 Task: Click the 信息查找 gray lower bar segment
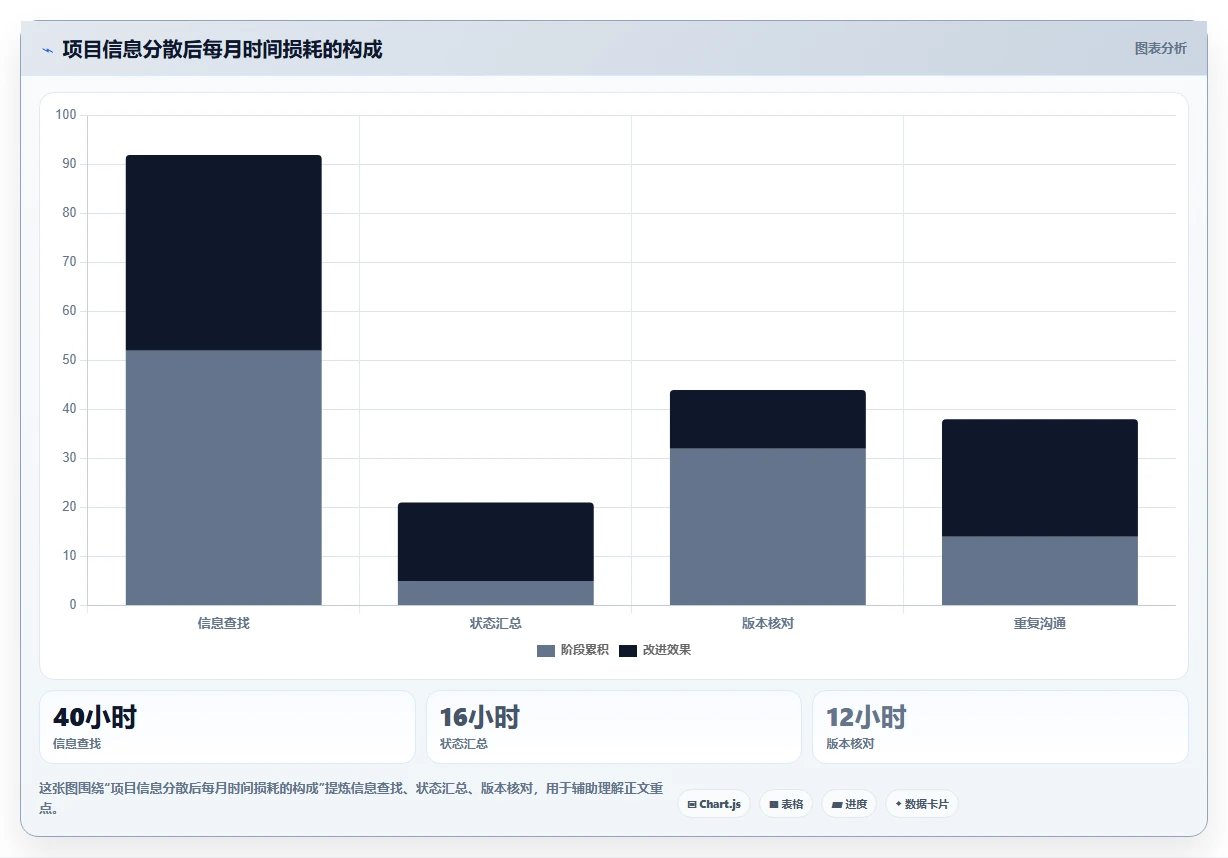click(x=224, y=478)
